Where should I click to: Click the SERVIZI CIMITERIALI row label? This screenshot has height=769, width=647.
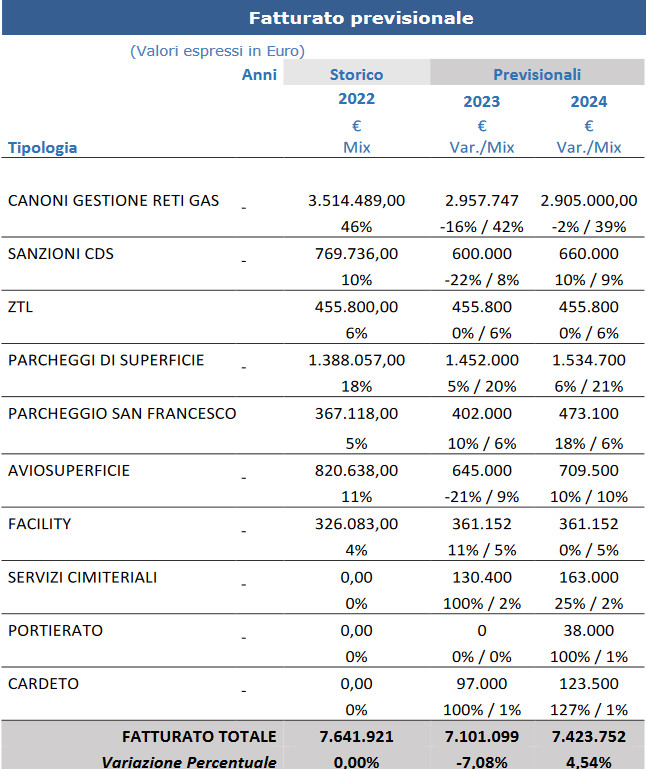[82, 577]
